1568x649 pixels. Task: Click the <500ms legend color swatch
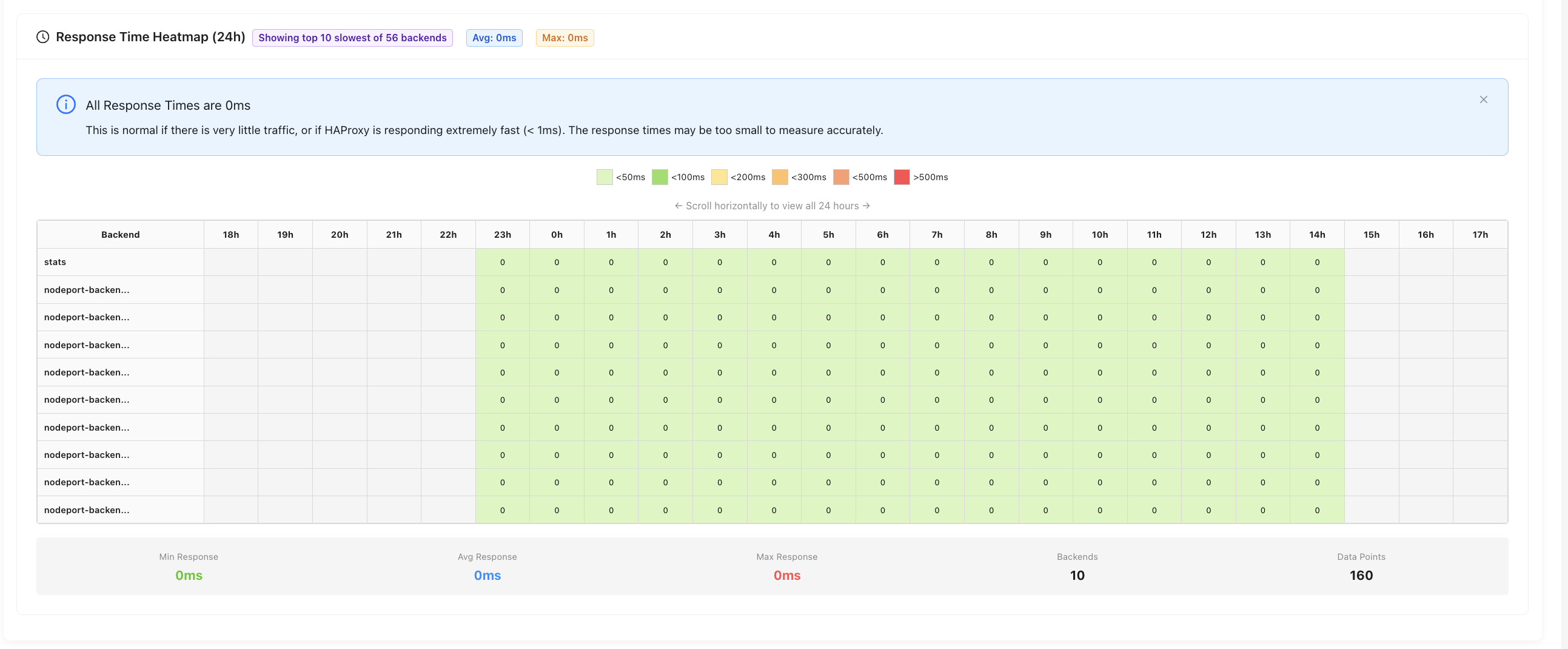[x=840, y=177]
